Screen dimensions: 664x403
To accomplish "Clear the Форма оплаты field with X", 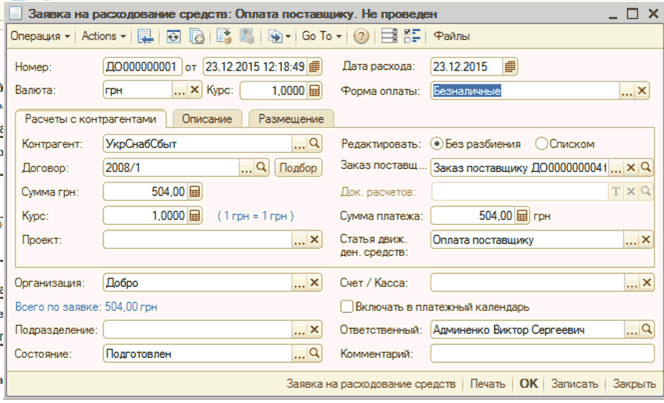I will (647, 90).
